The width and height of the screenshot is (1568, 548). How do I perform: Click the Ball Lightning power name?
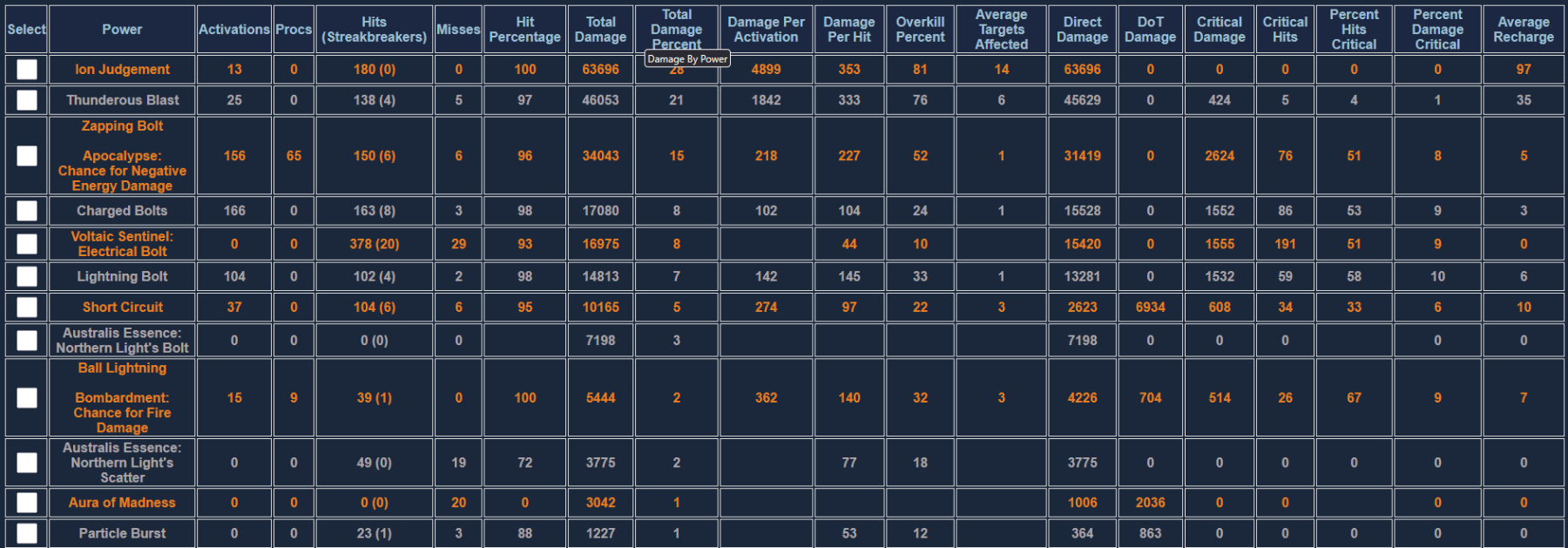click(x=122, y=369)
